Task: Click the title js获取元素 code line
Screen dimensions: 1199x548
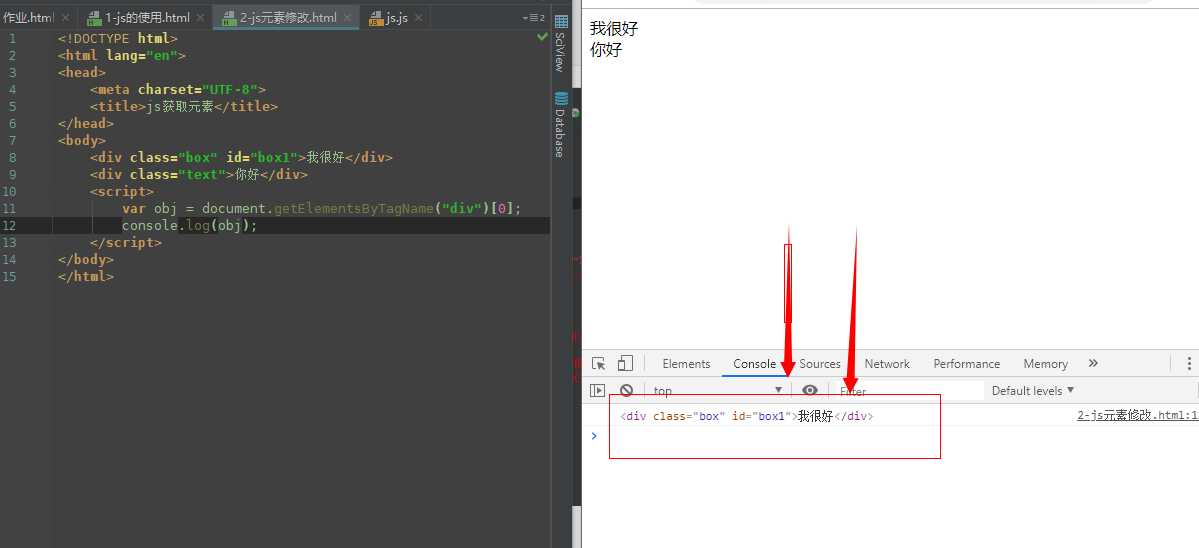Action: (184, 106)
